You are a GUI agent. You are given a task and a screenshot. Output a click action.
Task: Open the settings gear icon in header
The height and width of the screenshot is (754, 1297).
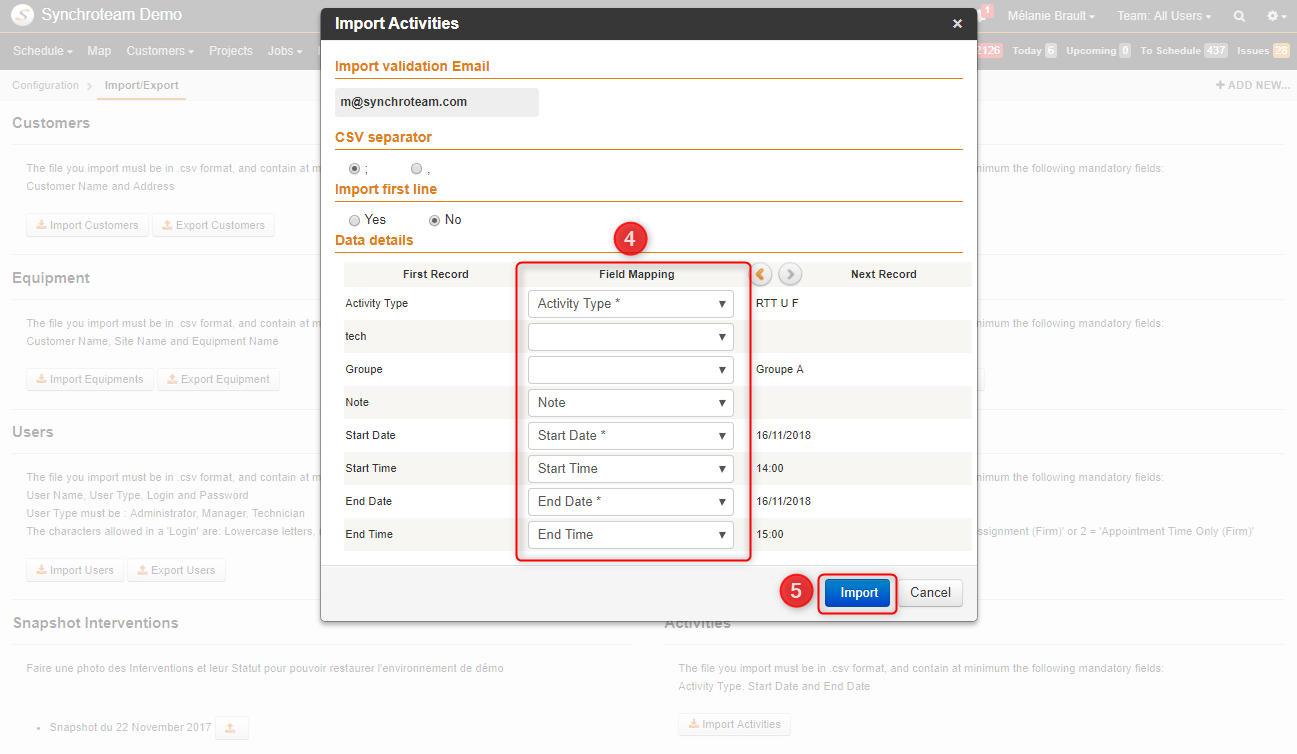1276,16
